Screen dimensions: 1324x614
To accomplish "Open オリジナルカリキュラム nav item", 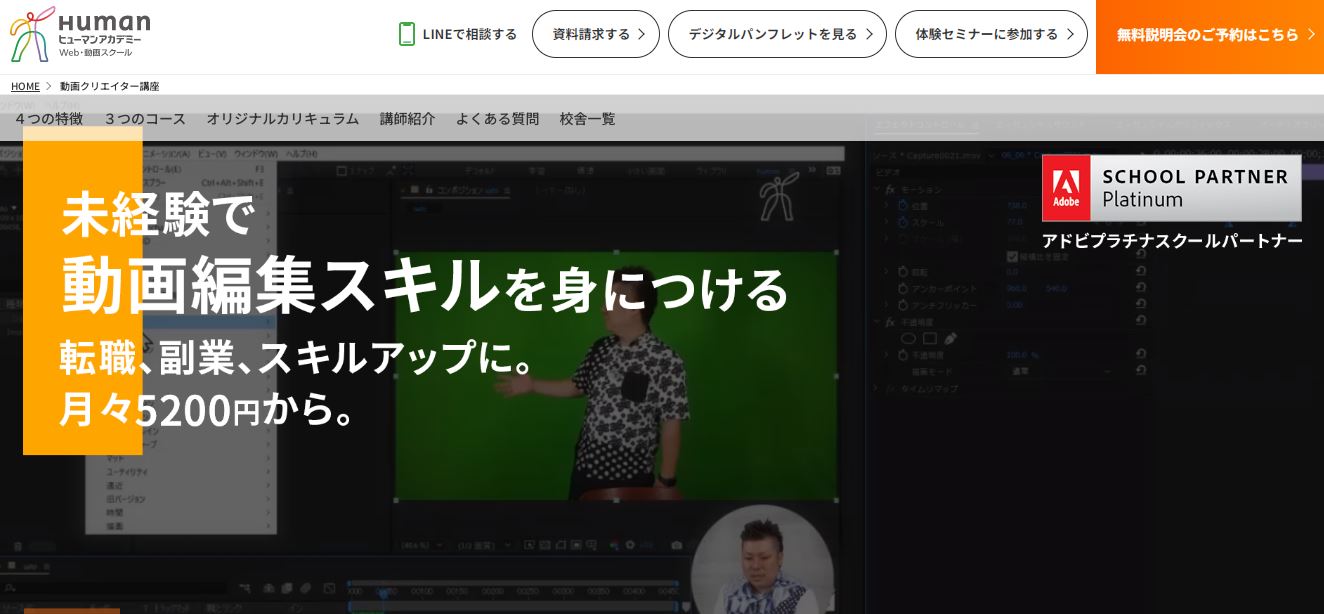I will coord(282,118).
